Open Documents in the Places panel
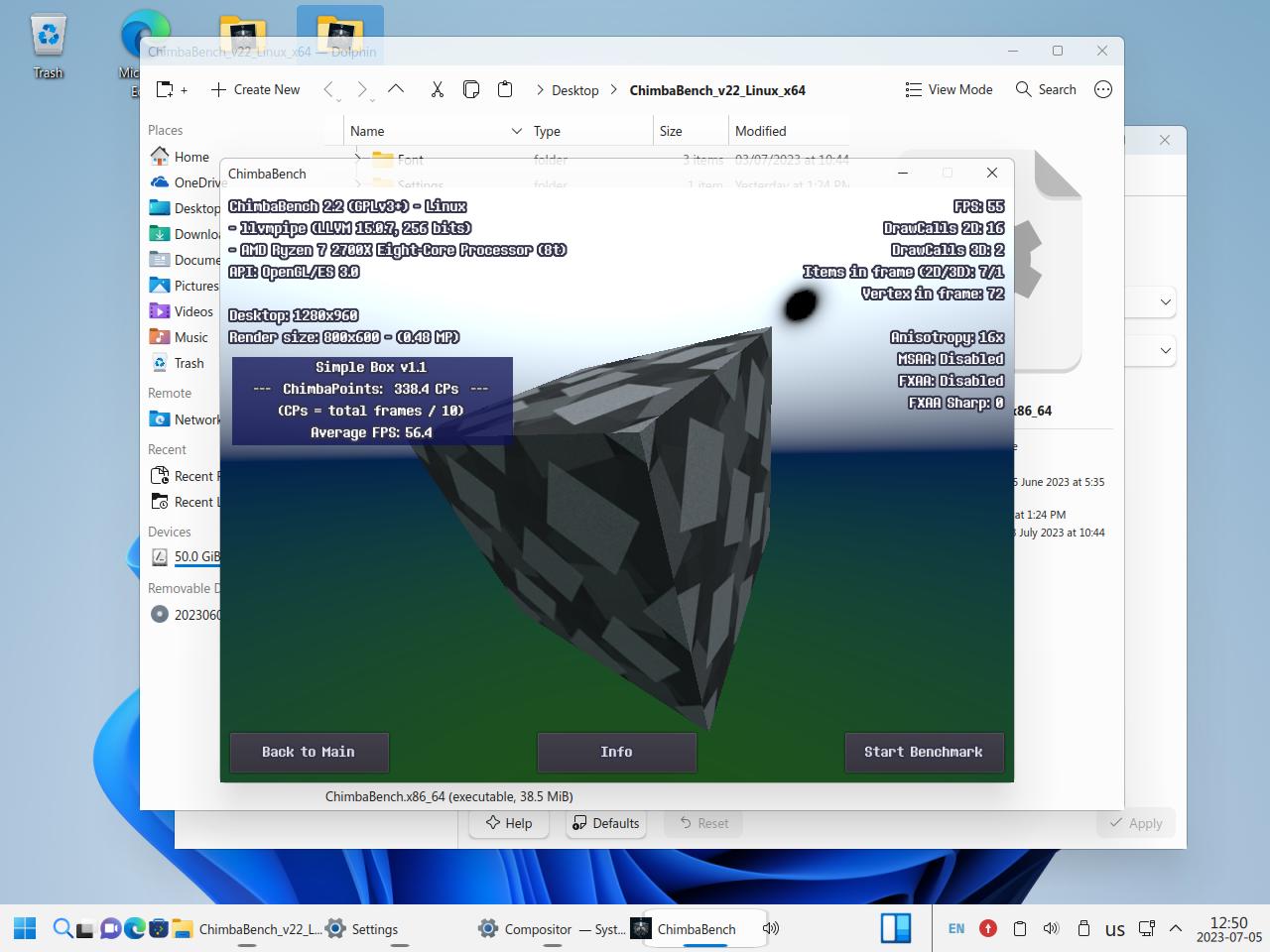Image resolution: width=1270 pixels, height=952 pixels. [184, 260]
